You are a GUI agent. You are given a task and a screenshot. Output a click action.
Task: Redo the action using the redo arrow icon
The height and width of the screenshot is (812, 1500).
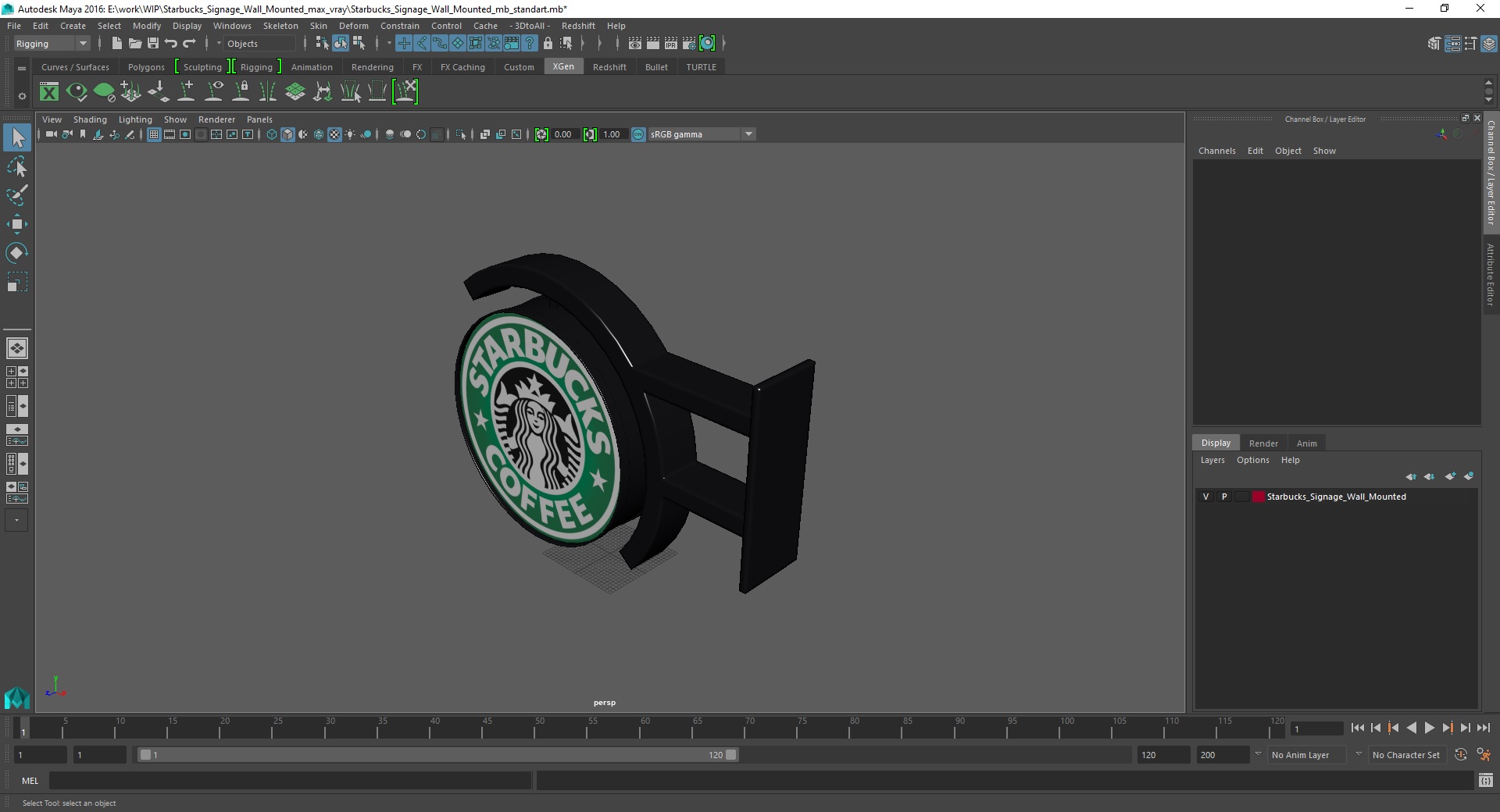click(x=189, y=44)
